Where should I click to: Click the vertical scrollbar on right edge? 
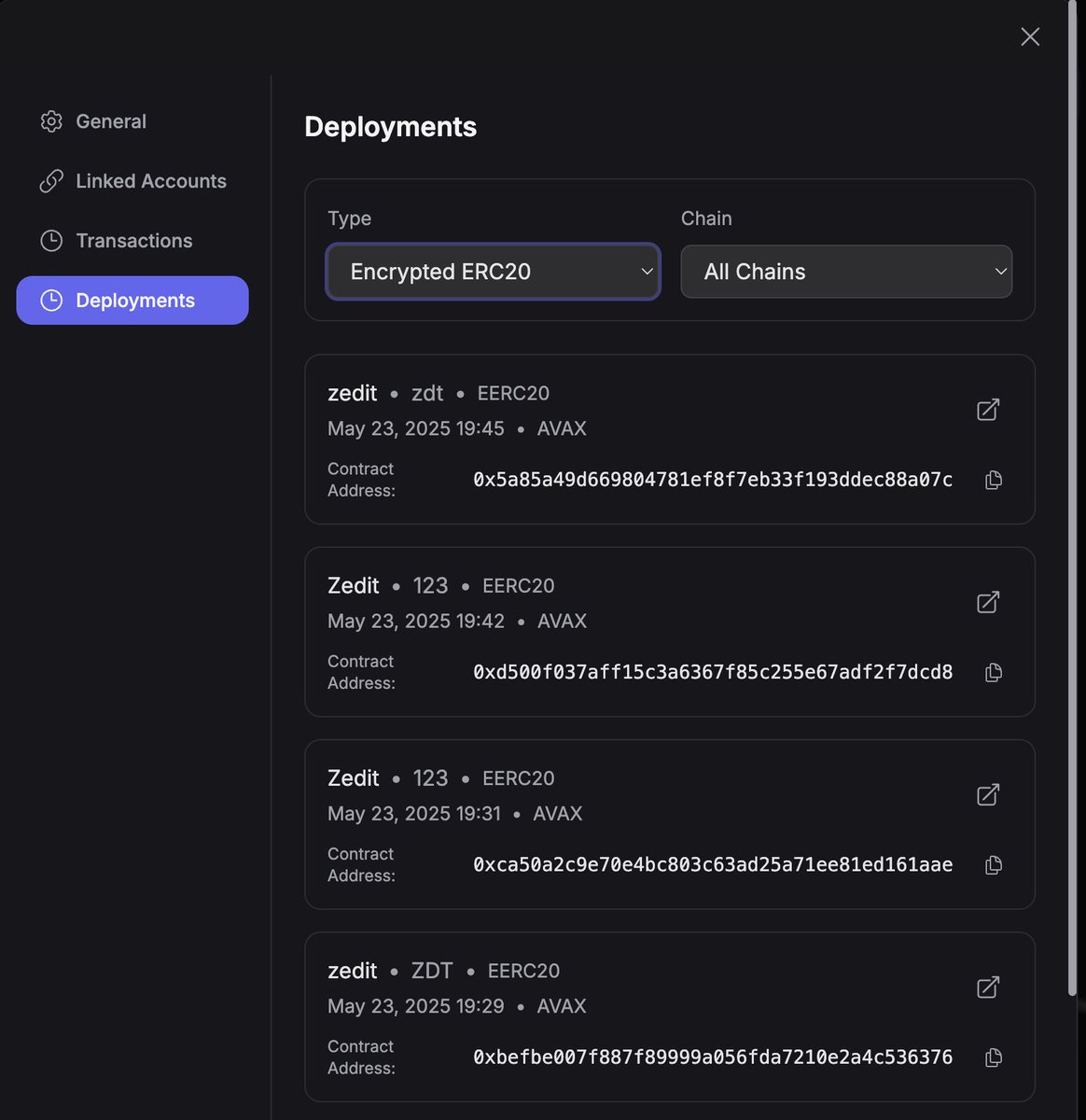1073,499
